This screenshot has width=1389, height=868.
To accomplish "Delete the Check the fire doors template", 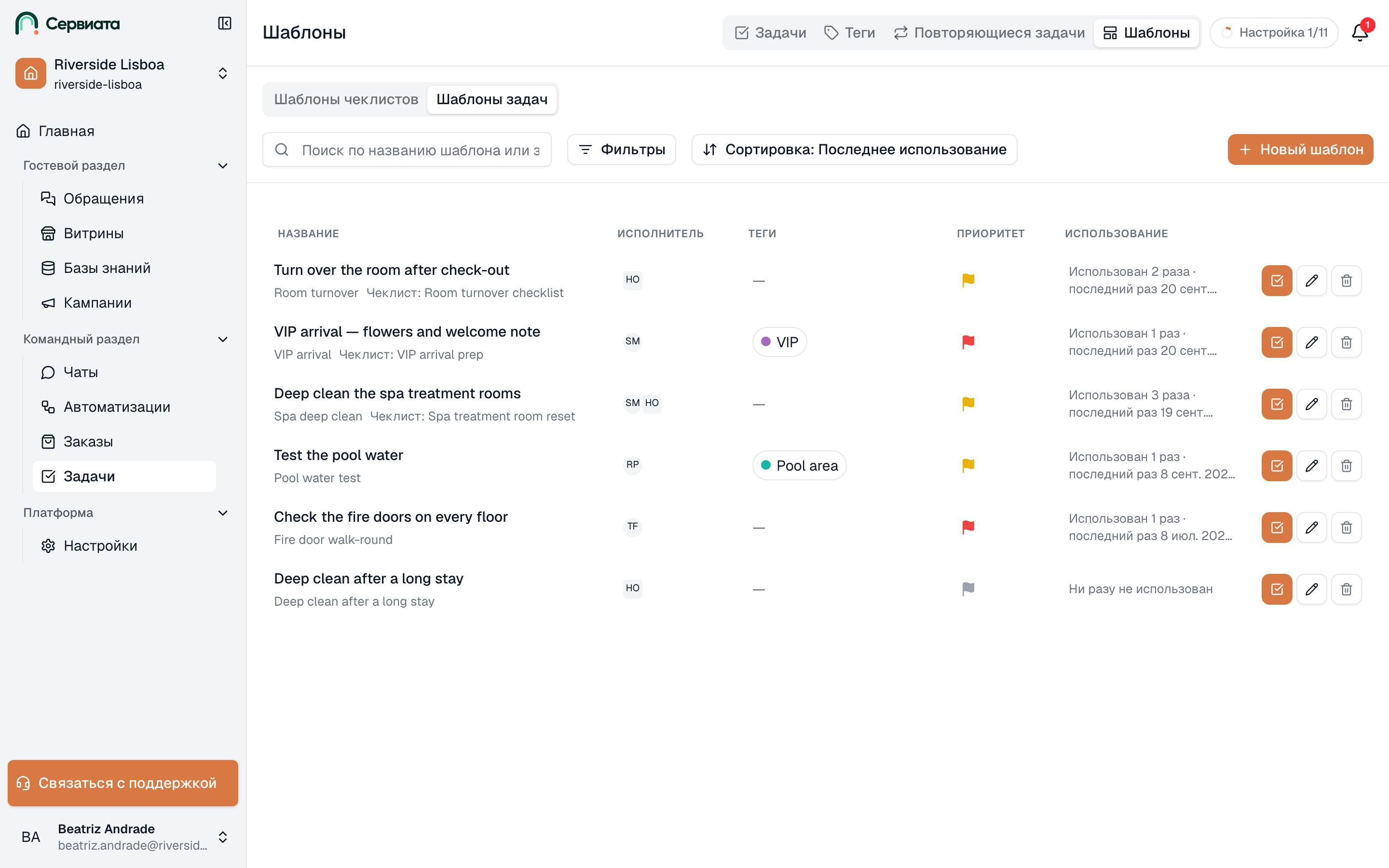I will pyautogui.click(x=1346, y=528).
